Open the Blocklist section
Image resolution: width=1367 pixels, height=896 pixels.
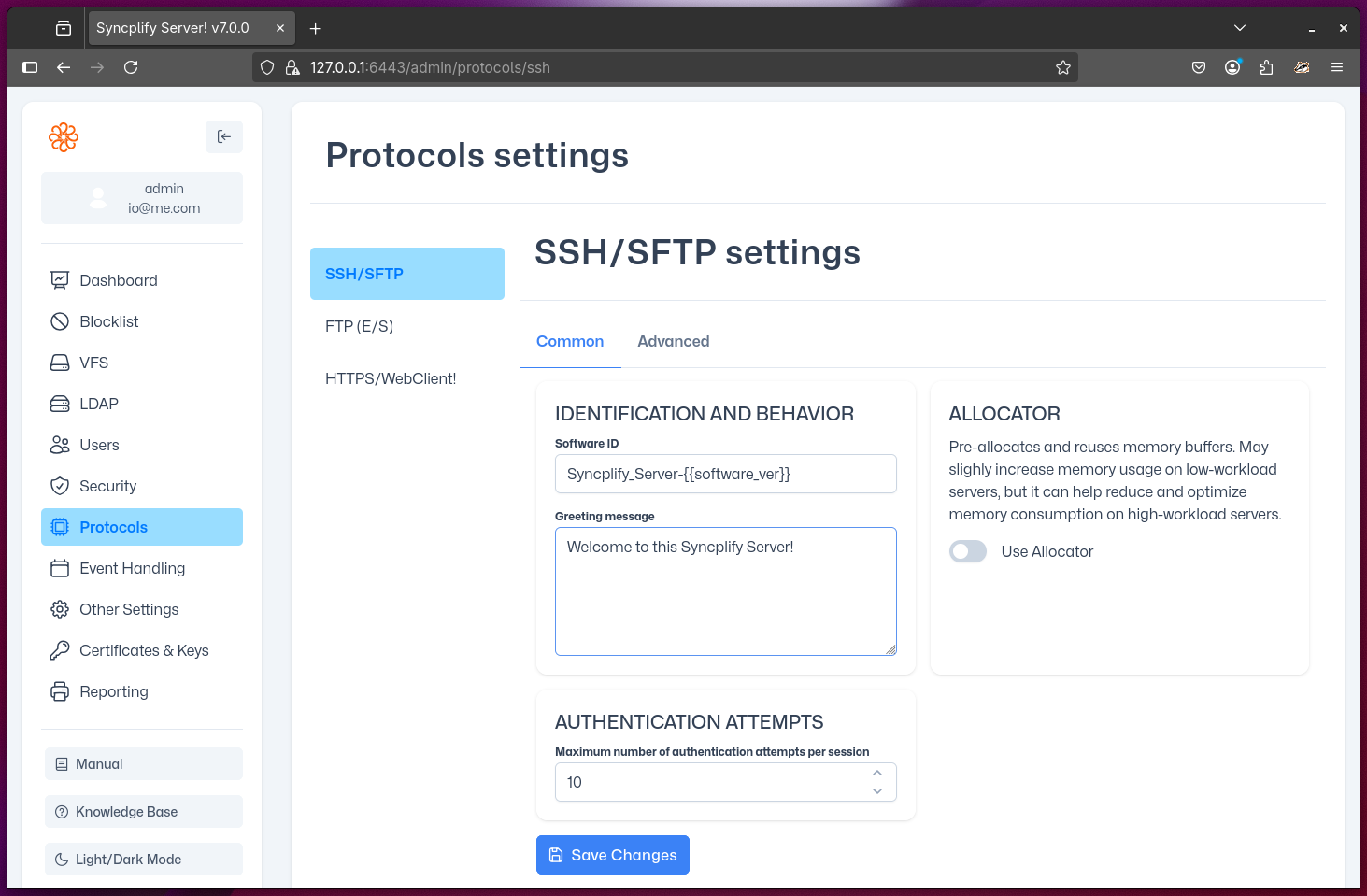coord(108,321)
